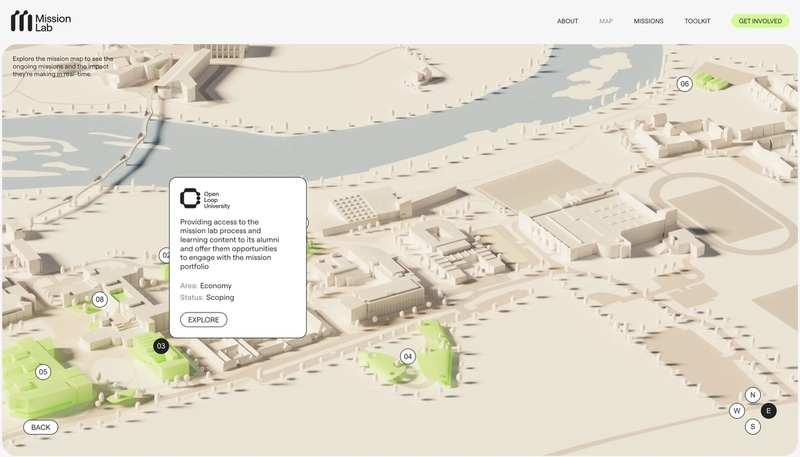Click the GET INVOLVED button
The width and height of the screenshot is (800, 457).
(x=760, y=21)
